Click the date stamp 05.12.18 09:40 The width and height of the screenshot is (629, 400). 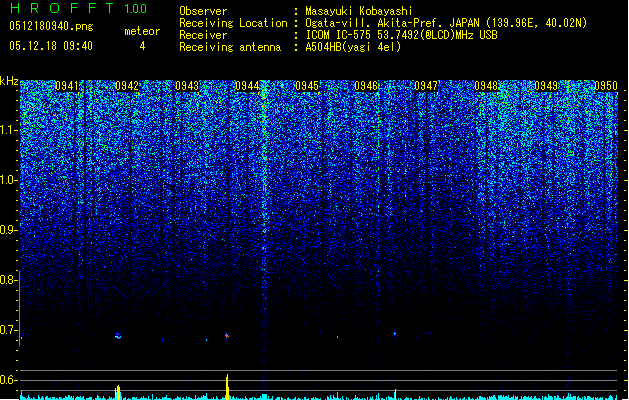pos(51,46)
